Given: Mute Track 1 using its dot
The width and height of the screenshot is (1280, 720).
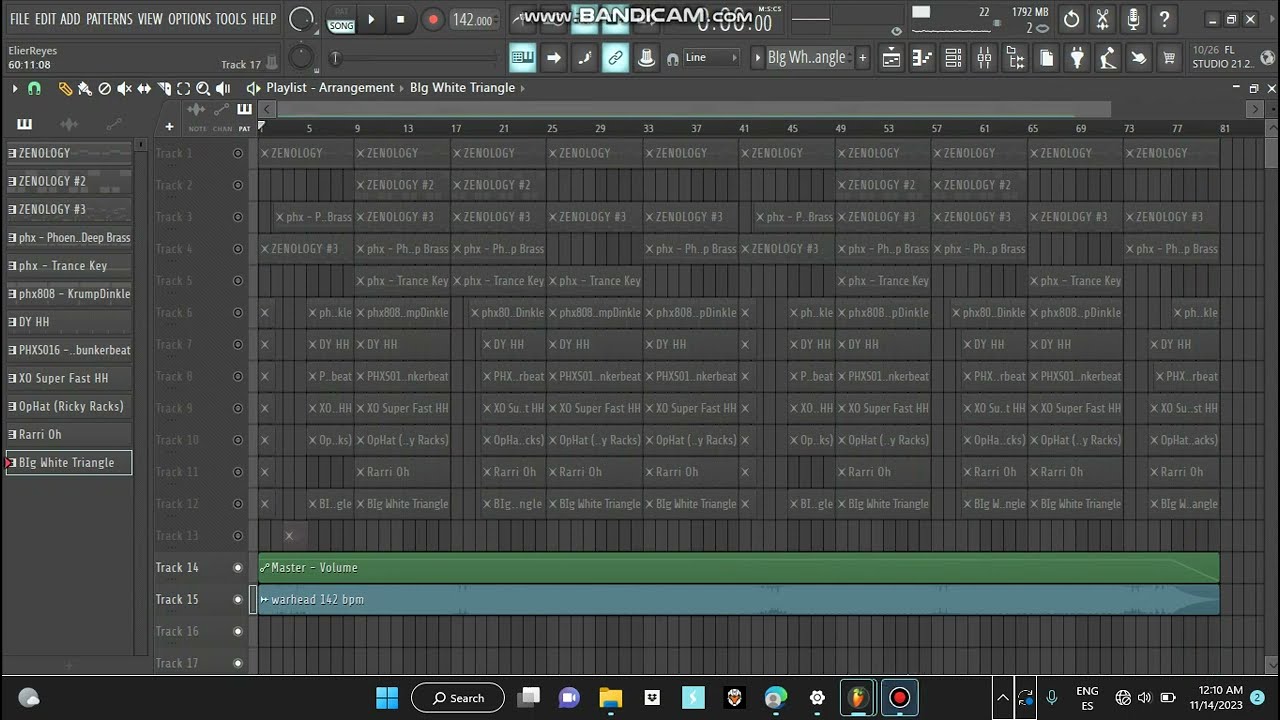Looking at the screenshot, I should click(x=238, y=153).
